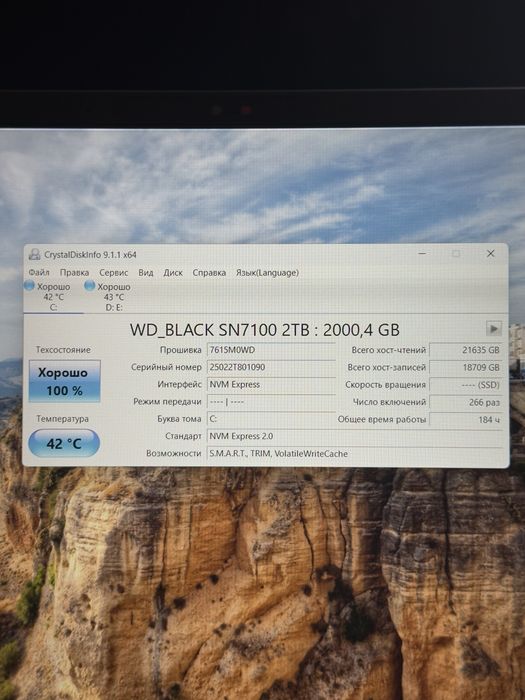Close the CrystalDiskInfo window
The height and width of the screenshot is (700, 525).
491,254
